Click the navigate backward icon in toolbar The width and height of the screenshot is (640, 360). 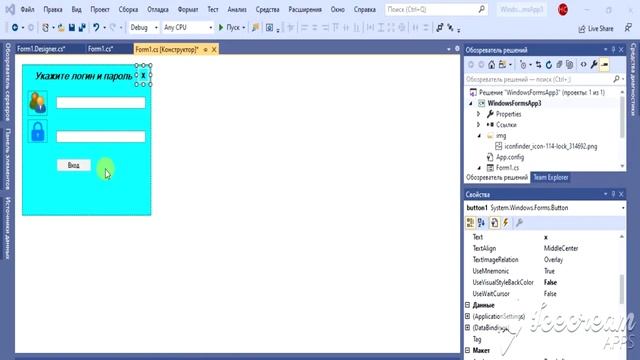[x=15, y=27]
